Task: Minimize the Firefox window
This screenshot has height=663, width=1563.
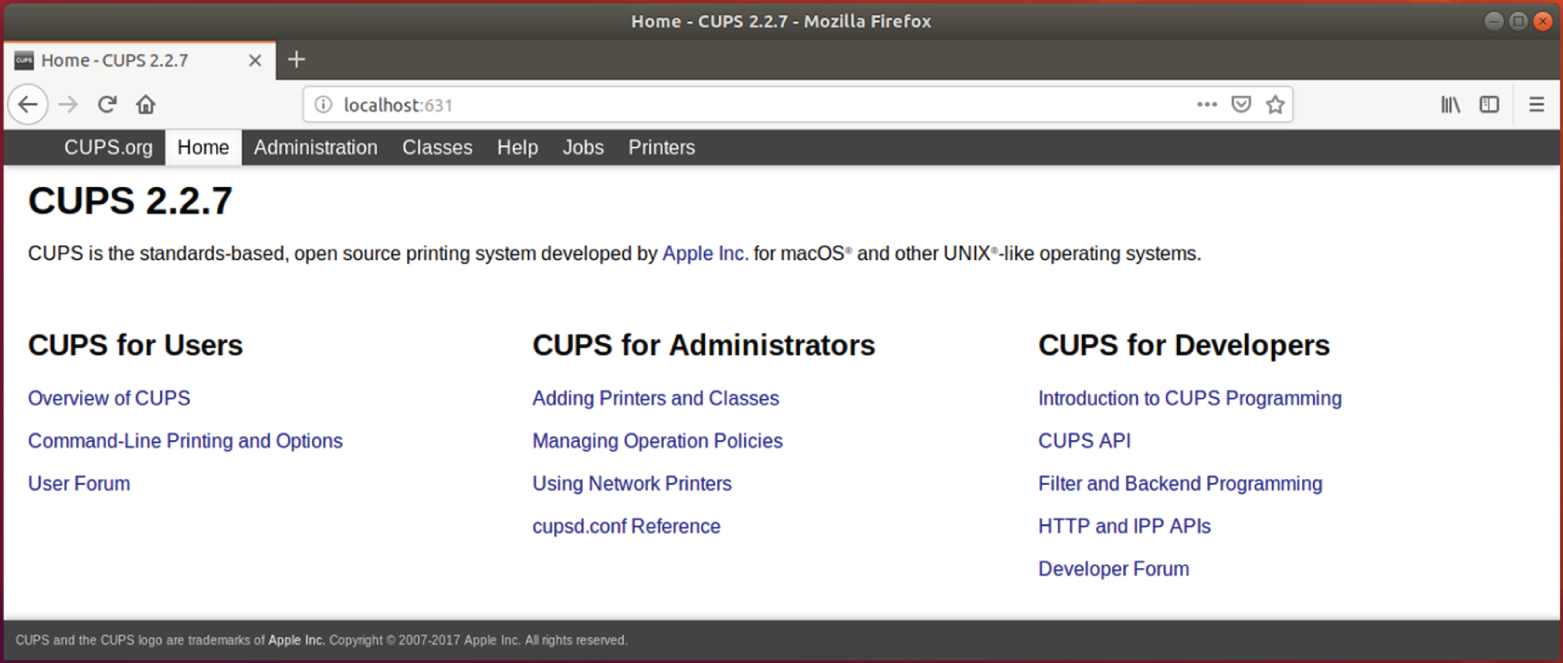Action: (x=1494, y=21)
